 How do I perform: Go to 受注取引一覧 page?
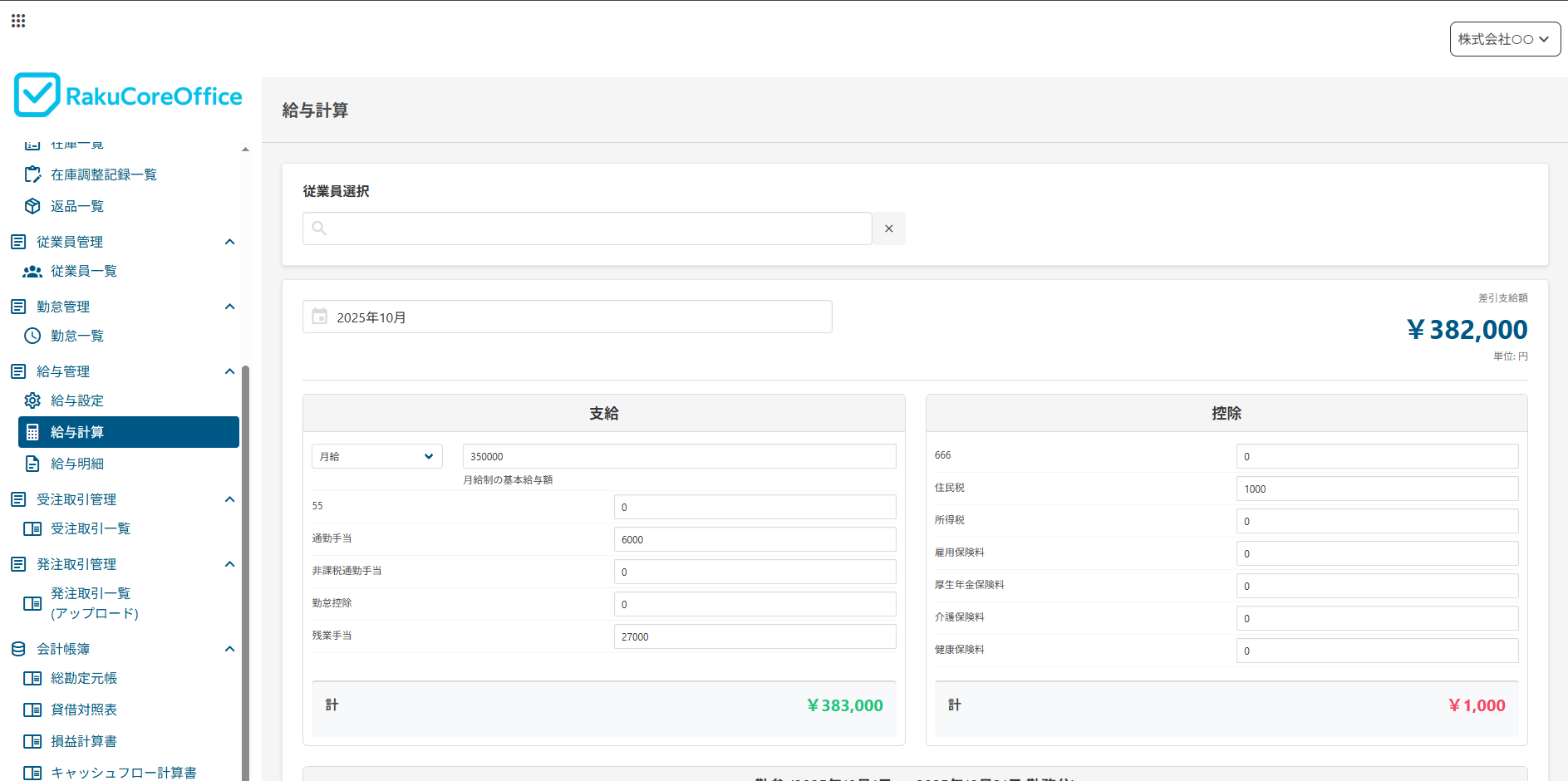(90, 528)
